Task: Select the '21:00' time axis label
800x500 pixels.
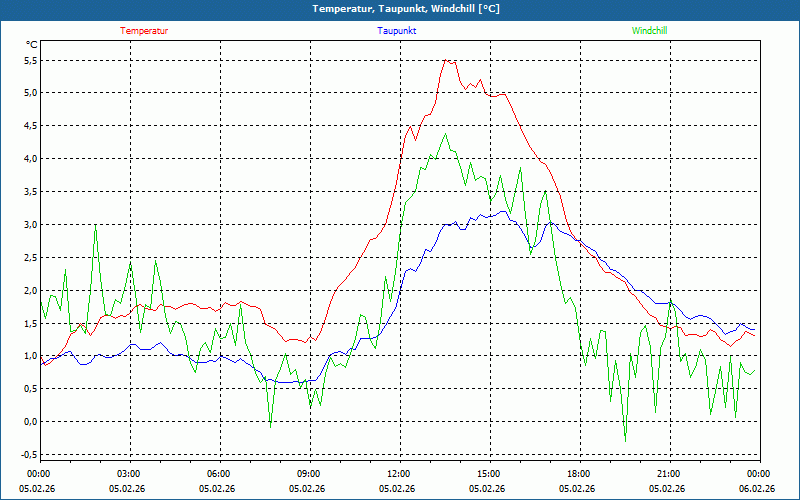Action: [x=668, y=474]
